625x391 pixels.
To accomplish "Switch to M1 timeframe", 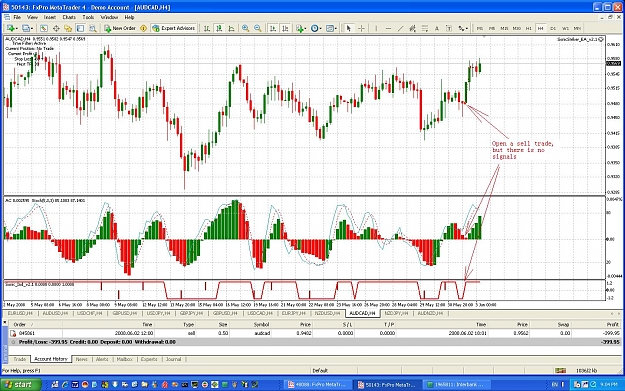I will point(480,28).
